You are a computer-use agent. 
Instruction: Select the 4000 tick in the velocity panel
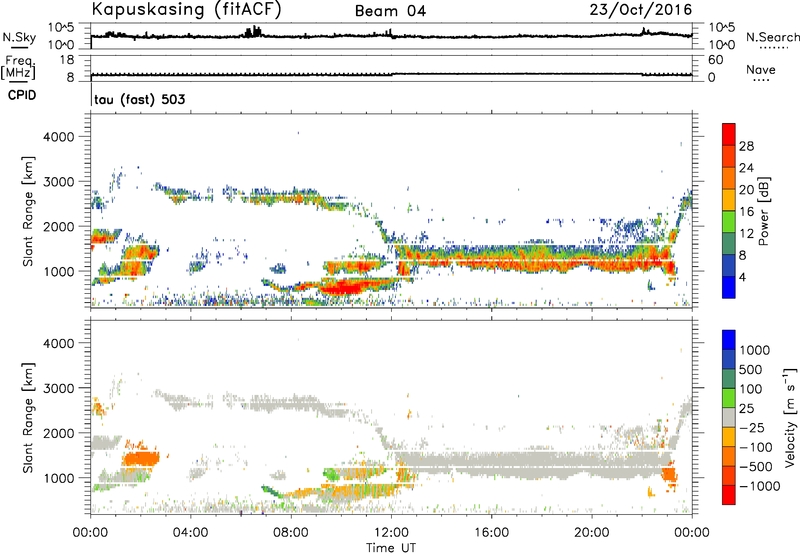[x=59, y=343]
